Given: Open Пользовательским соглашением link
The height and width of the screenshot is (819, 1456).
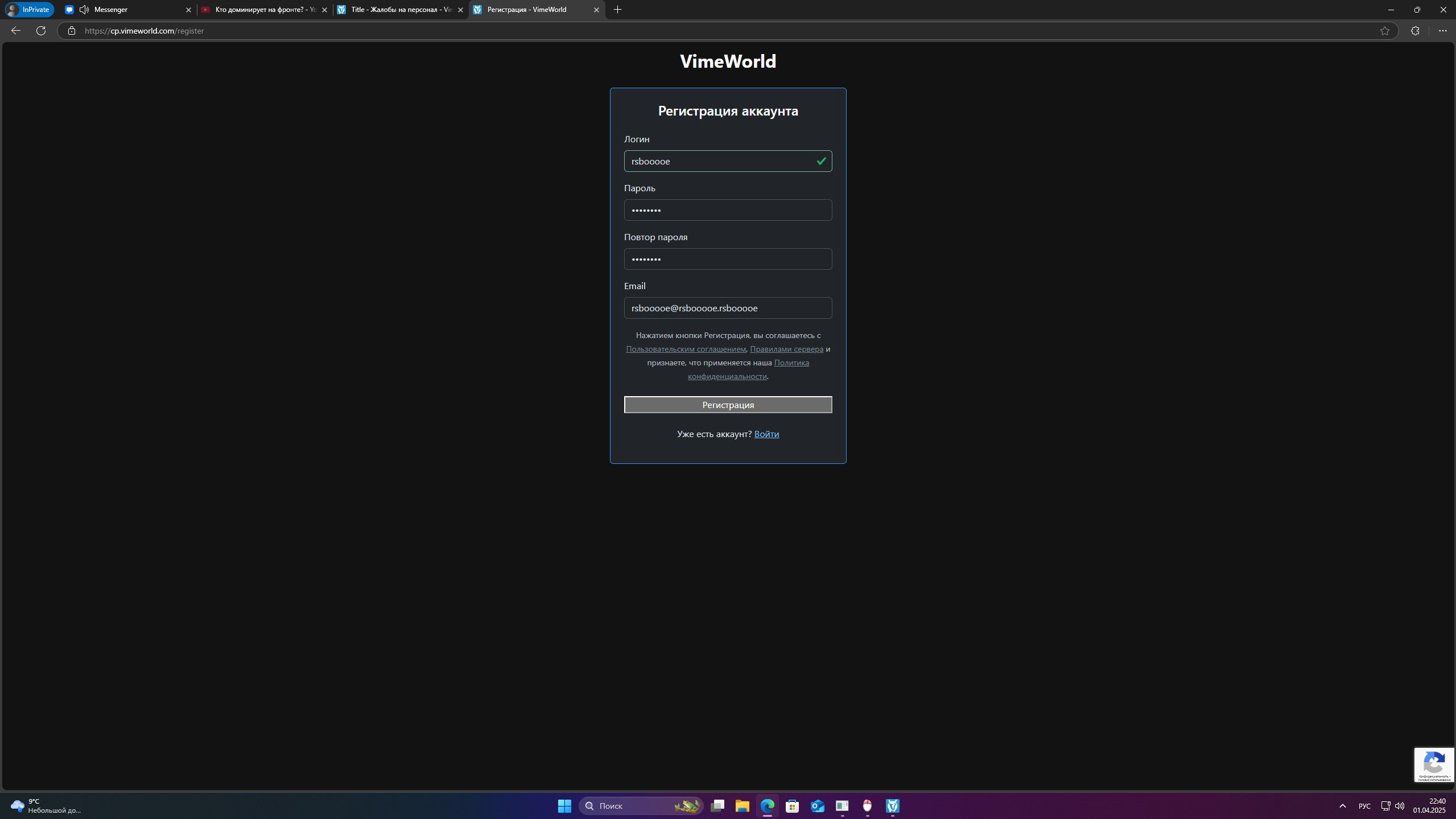Looking at the screenshot, I should (686, 349).
